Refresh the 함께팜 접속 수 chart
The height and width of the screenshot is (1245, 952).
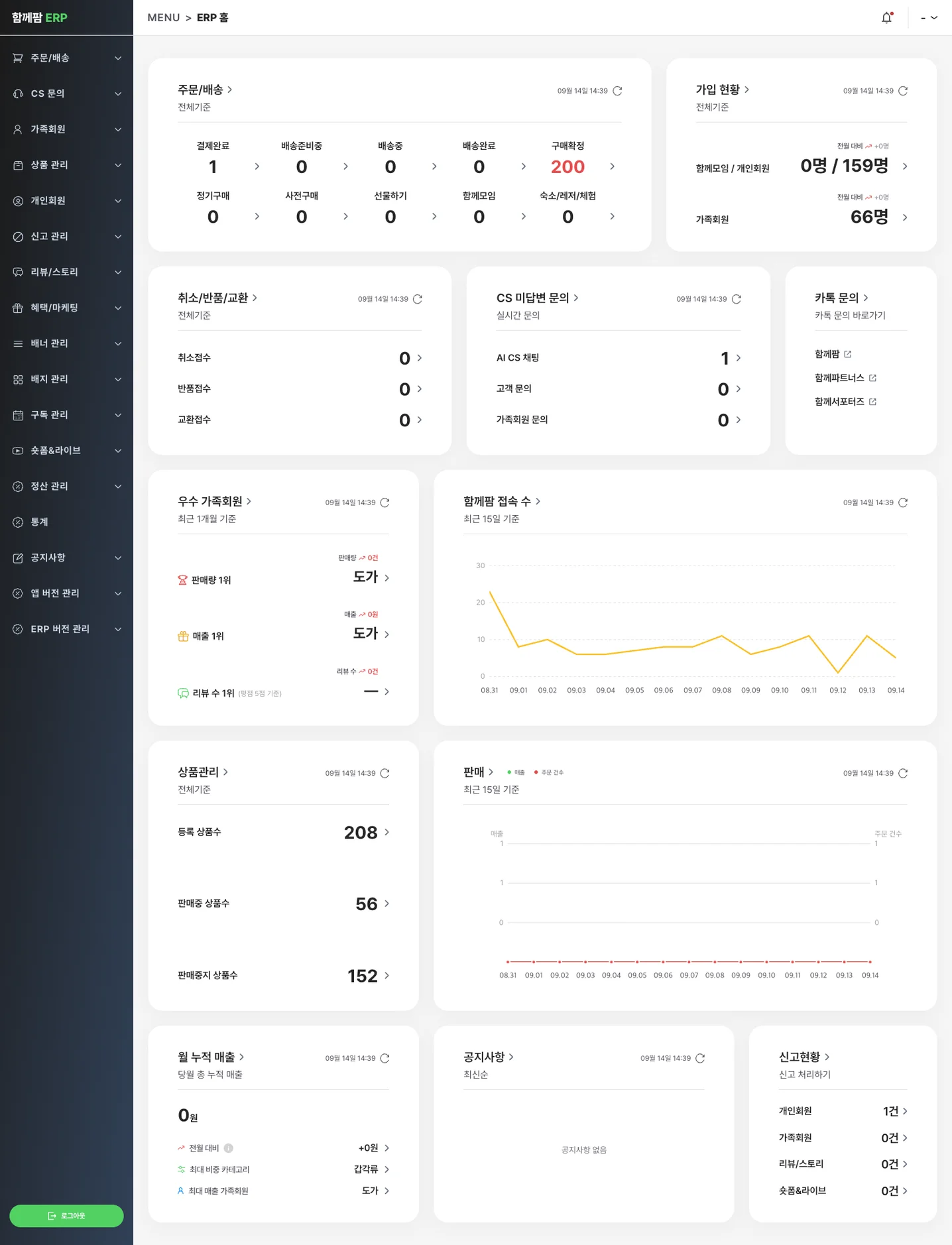tap(902, 503)
